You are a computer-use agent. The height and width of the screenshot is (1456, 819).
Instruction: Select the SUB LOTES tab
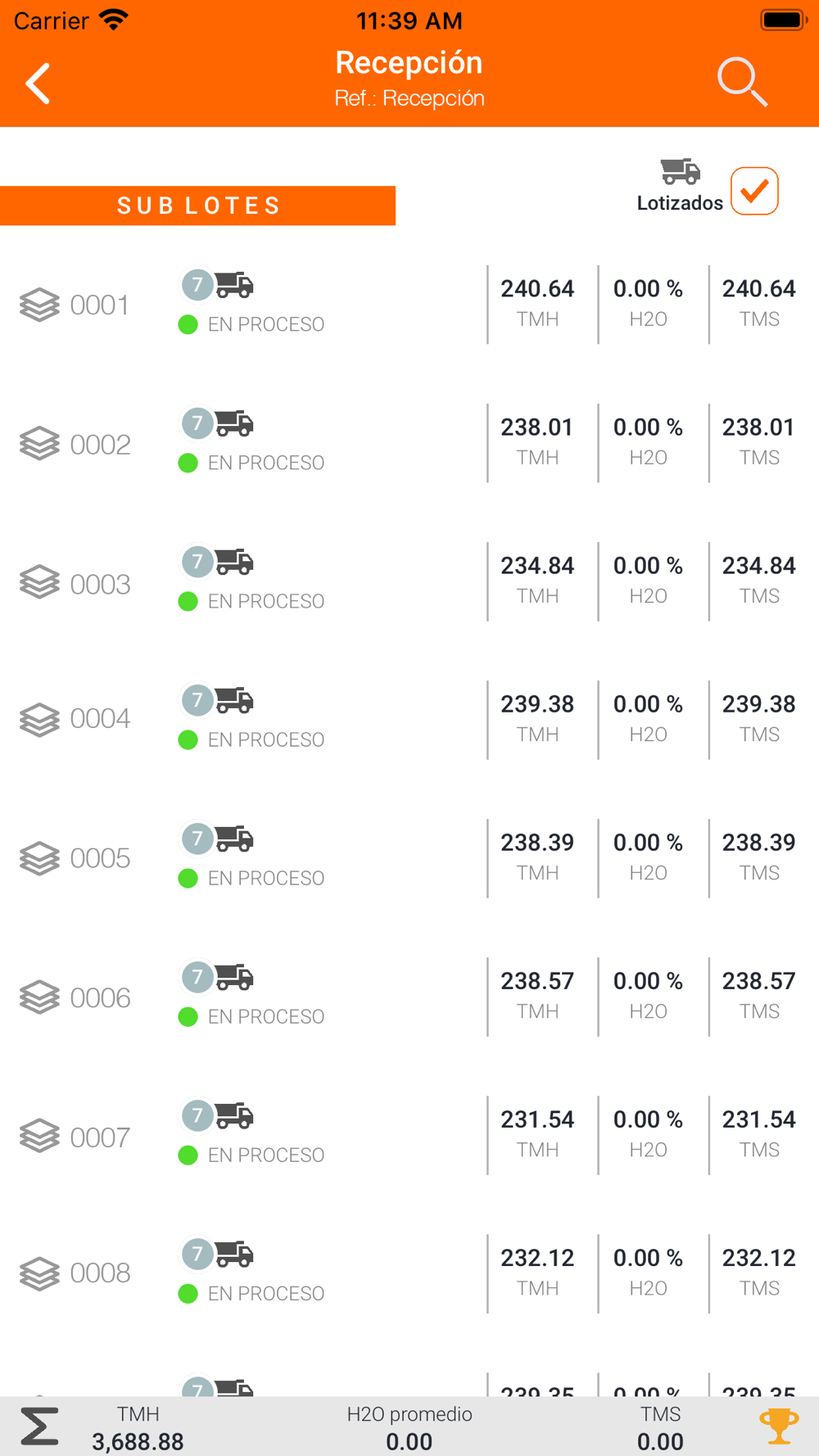point(197,206)
